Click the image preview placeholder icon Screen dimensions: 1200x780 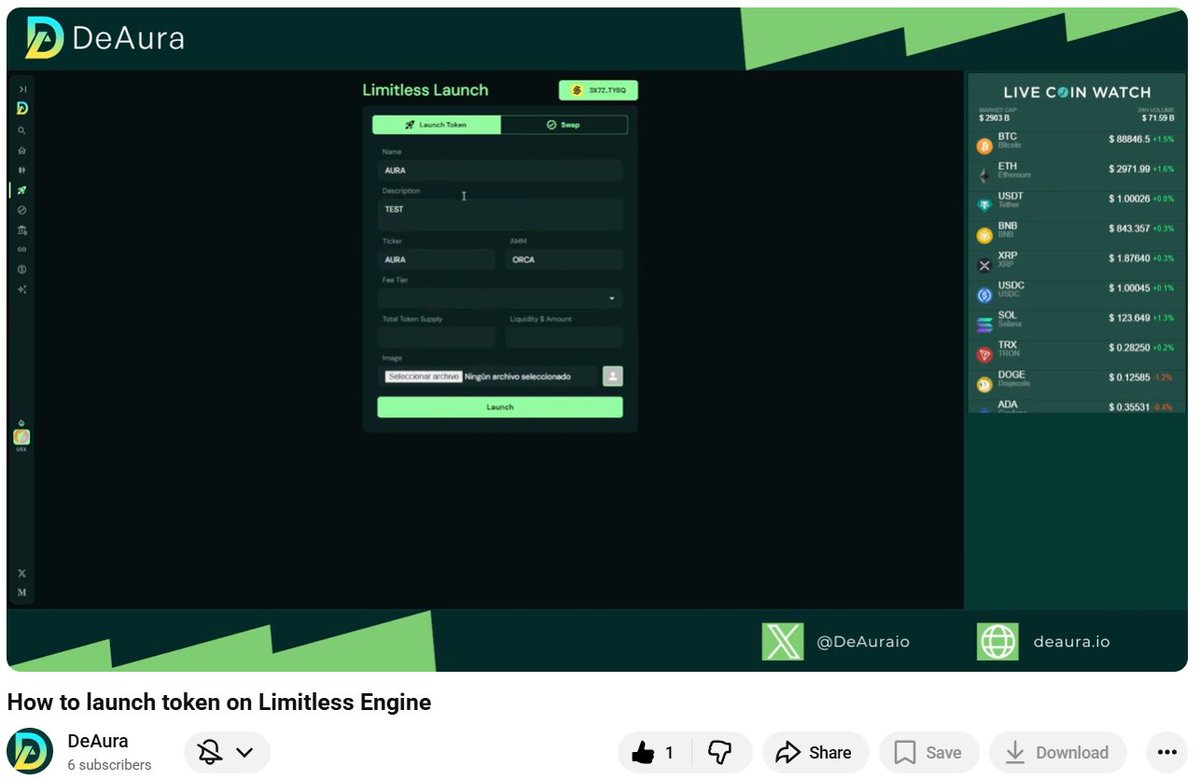click(x=613, y=376)
